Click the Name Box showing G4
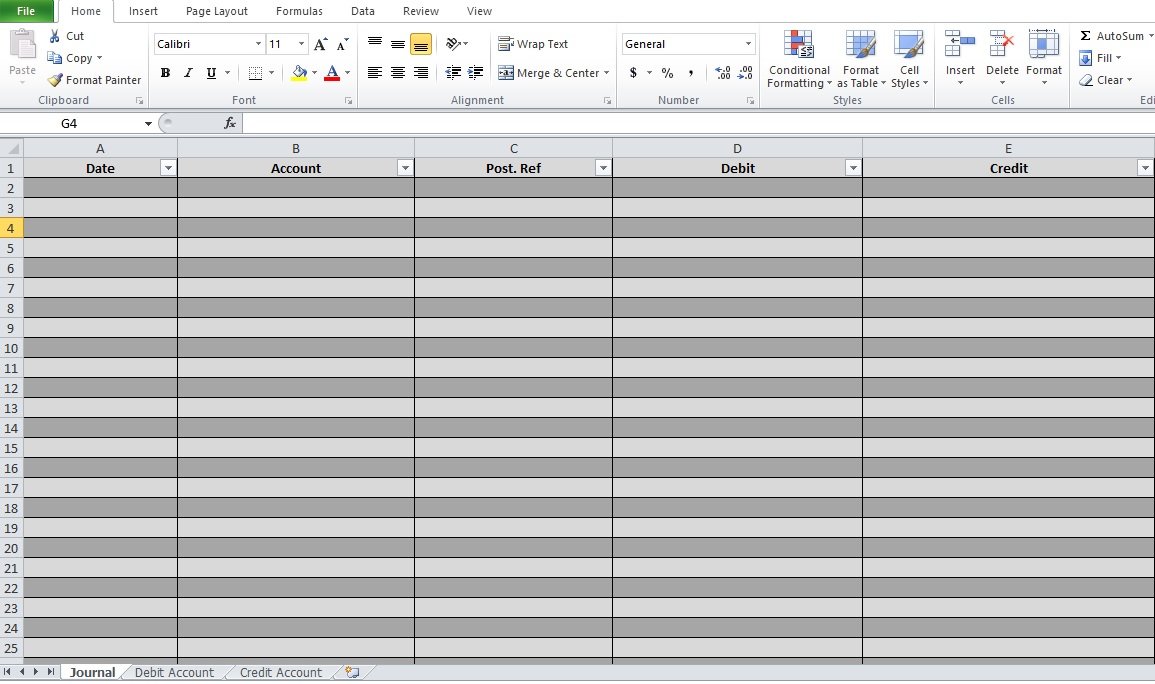 click(70, 124)
